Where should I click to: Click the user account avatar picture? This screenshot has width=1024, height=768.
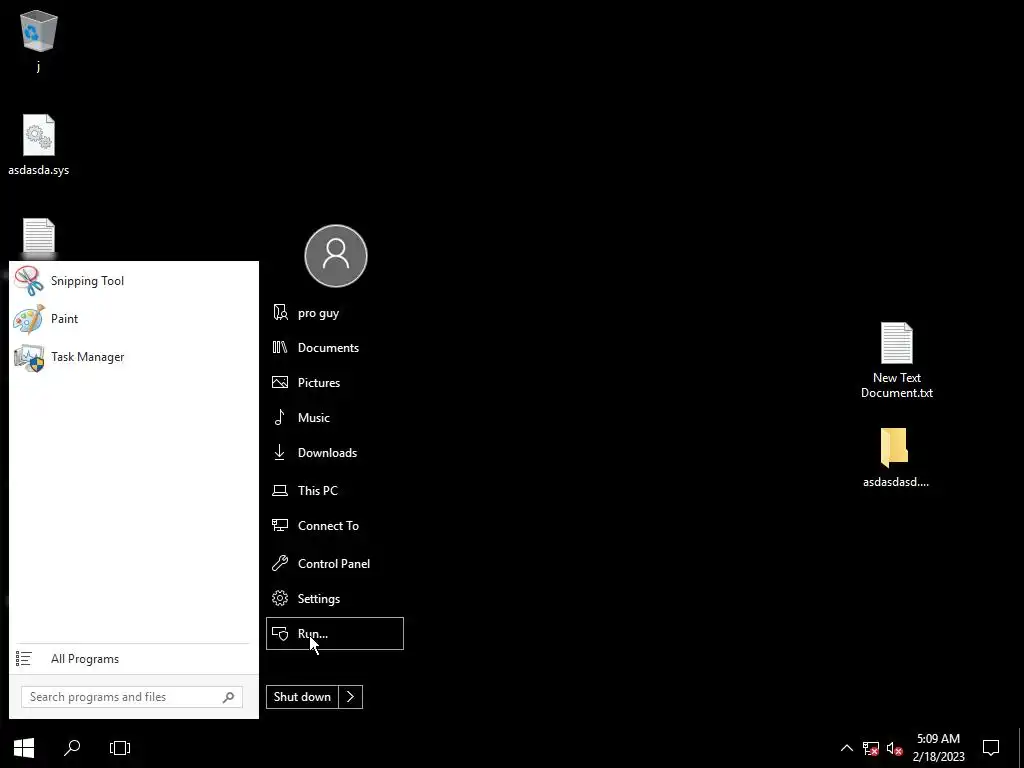[x=336, y=256]
